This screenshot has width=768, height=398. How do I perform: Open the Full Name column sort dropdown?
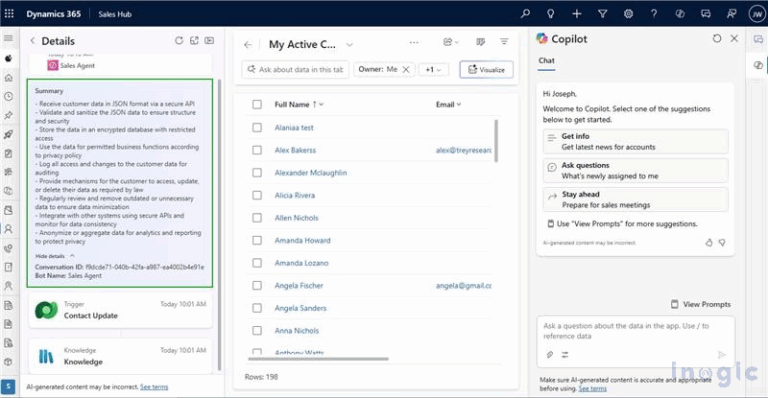(321, 104)
